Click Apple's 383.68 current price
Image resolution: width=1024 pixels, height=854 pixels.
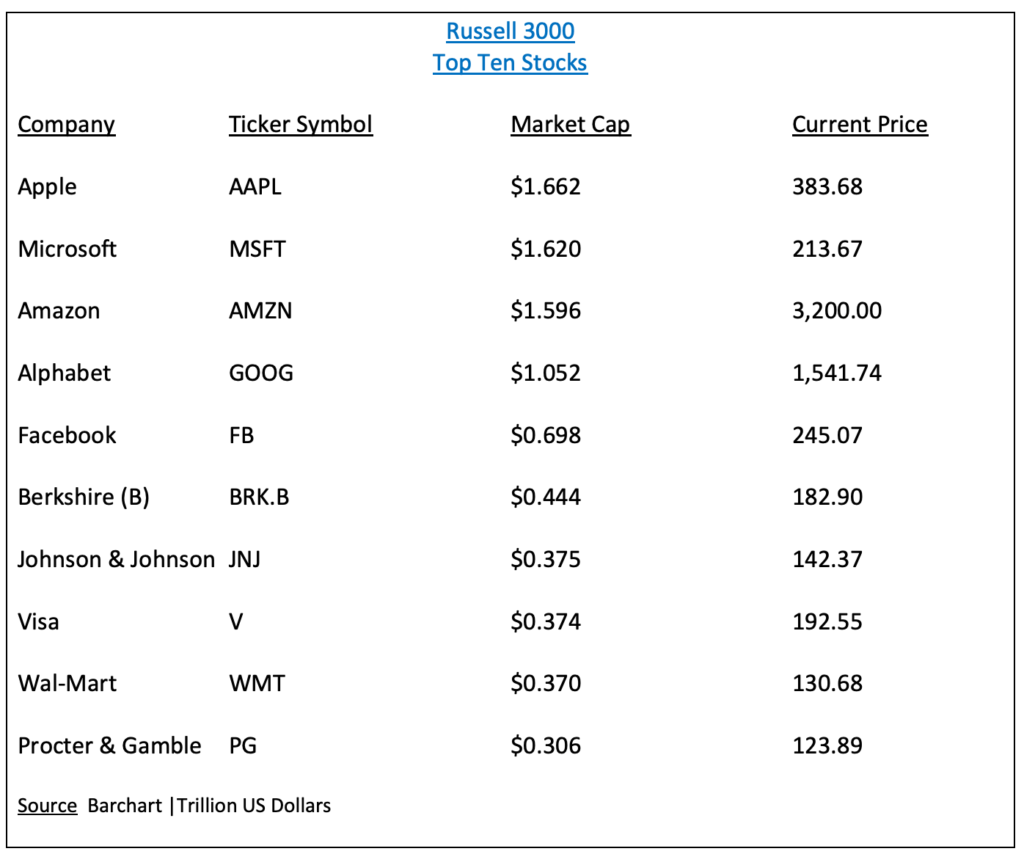pyautogui.click(x=827, y=187)
